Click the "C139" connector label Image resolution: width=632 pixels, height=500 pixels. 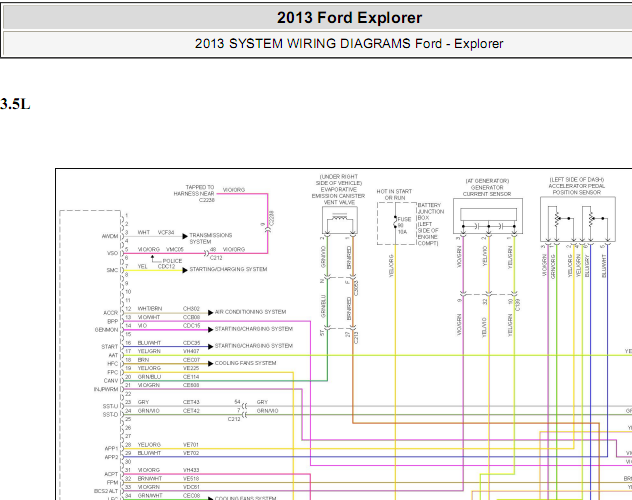[x=518, y=305]
